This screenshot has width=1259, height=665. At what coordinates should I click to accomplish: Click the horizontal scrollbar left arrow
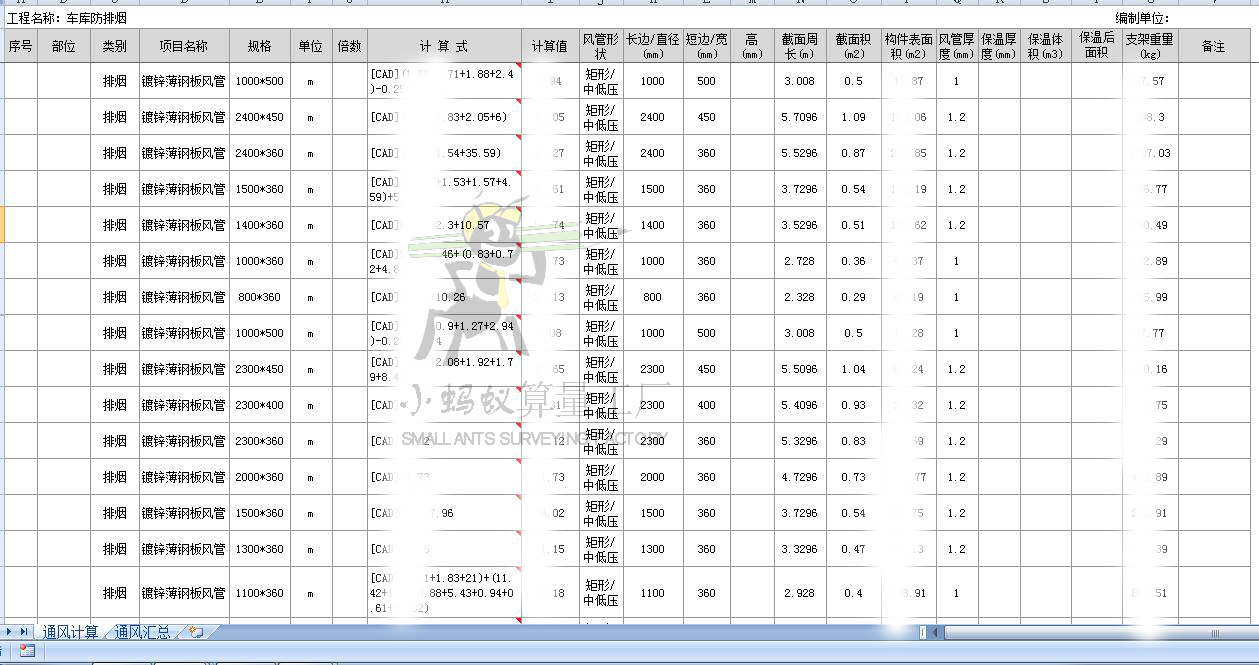pyautogui.click(x=936, y=632)
